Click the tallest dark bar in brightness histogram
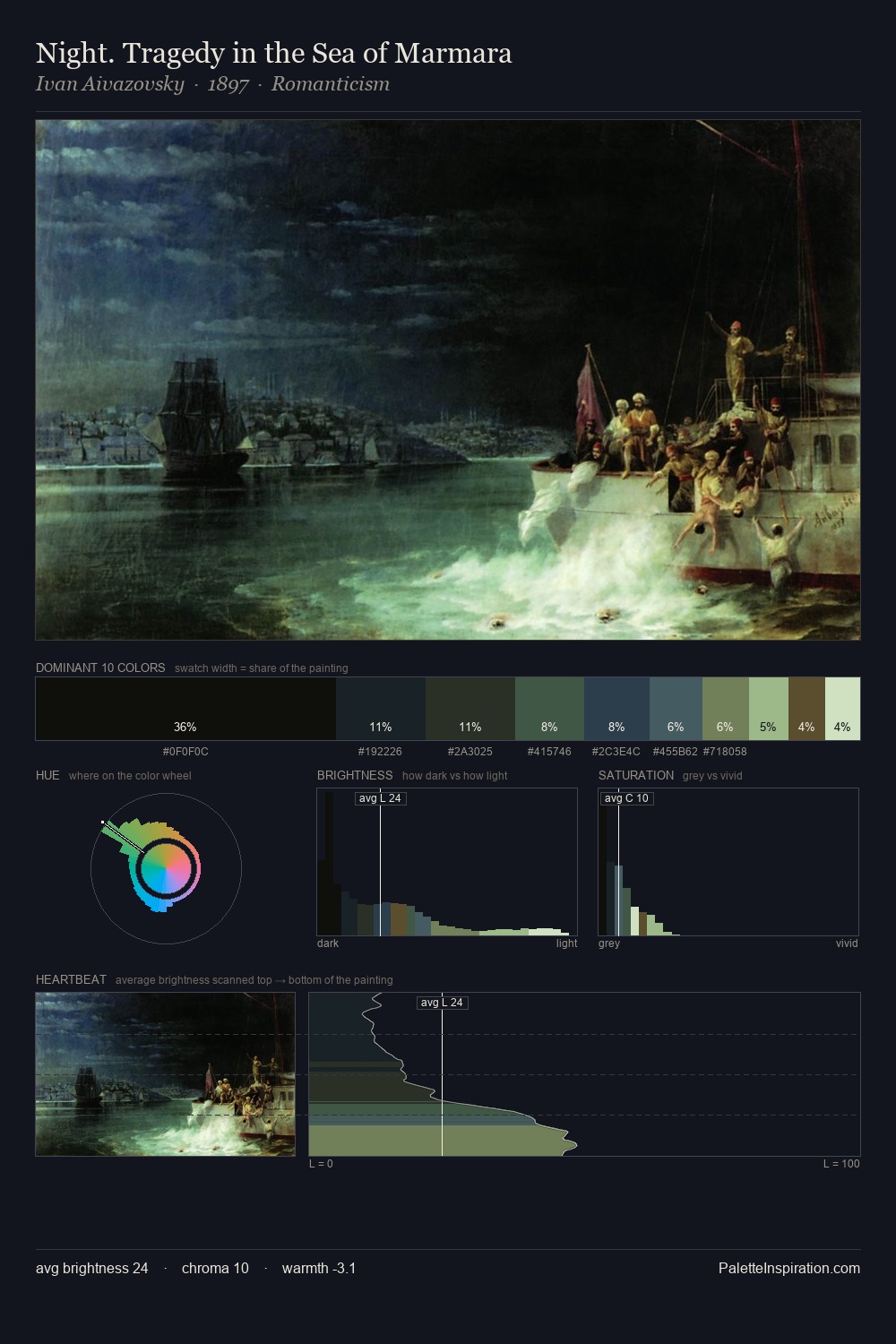Viewport: 896px width, 1344px height. coord(328,864)
